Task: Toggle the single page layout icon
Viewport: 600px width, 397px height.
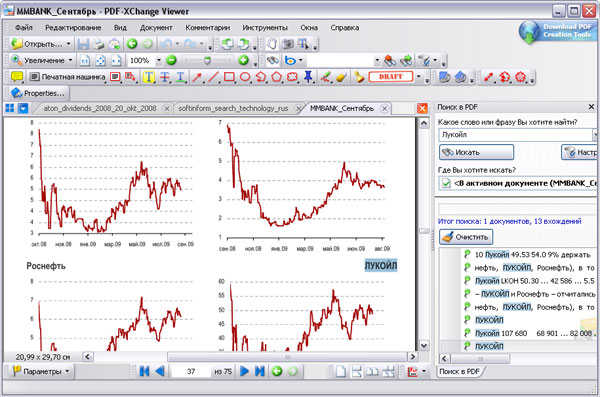Action: click(x=341, y=371)
